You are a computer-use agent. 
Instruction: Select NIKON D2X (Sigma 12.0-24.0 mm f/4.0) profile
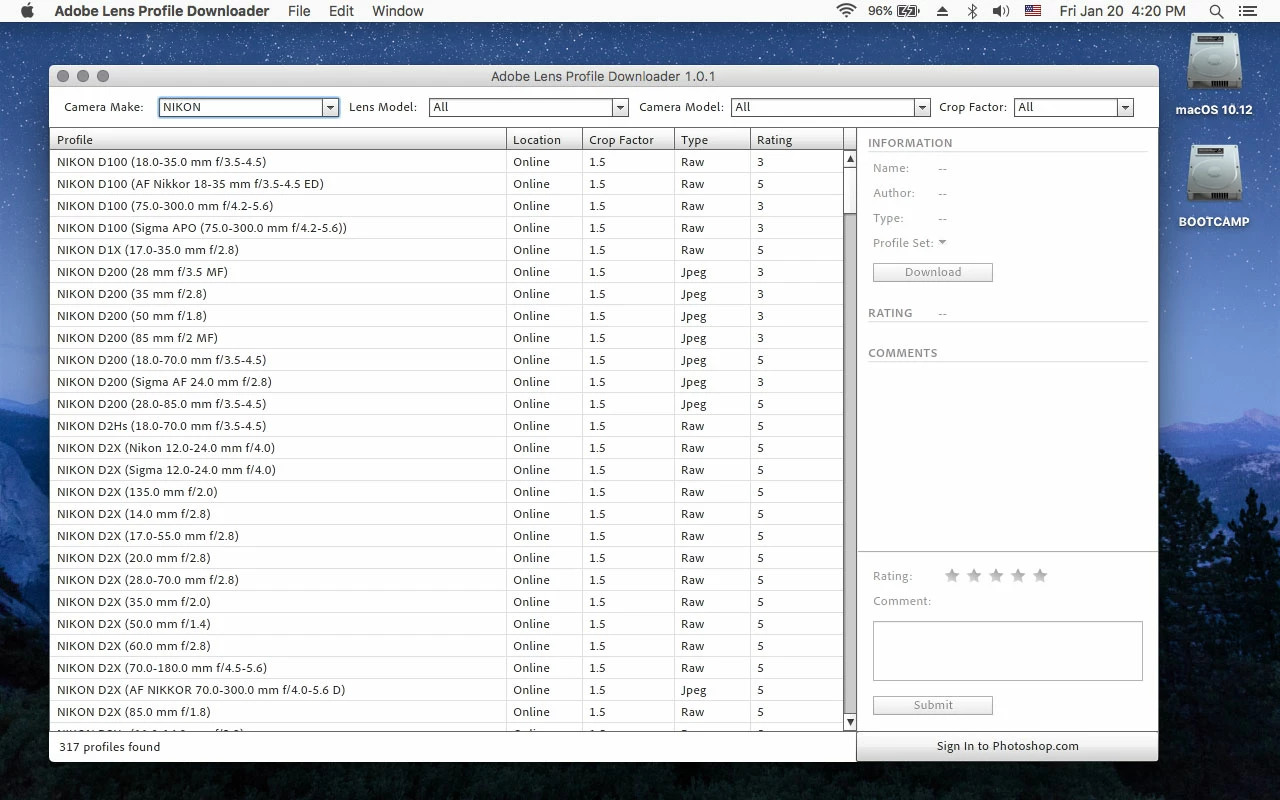446,470
